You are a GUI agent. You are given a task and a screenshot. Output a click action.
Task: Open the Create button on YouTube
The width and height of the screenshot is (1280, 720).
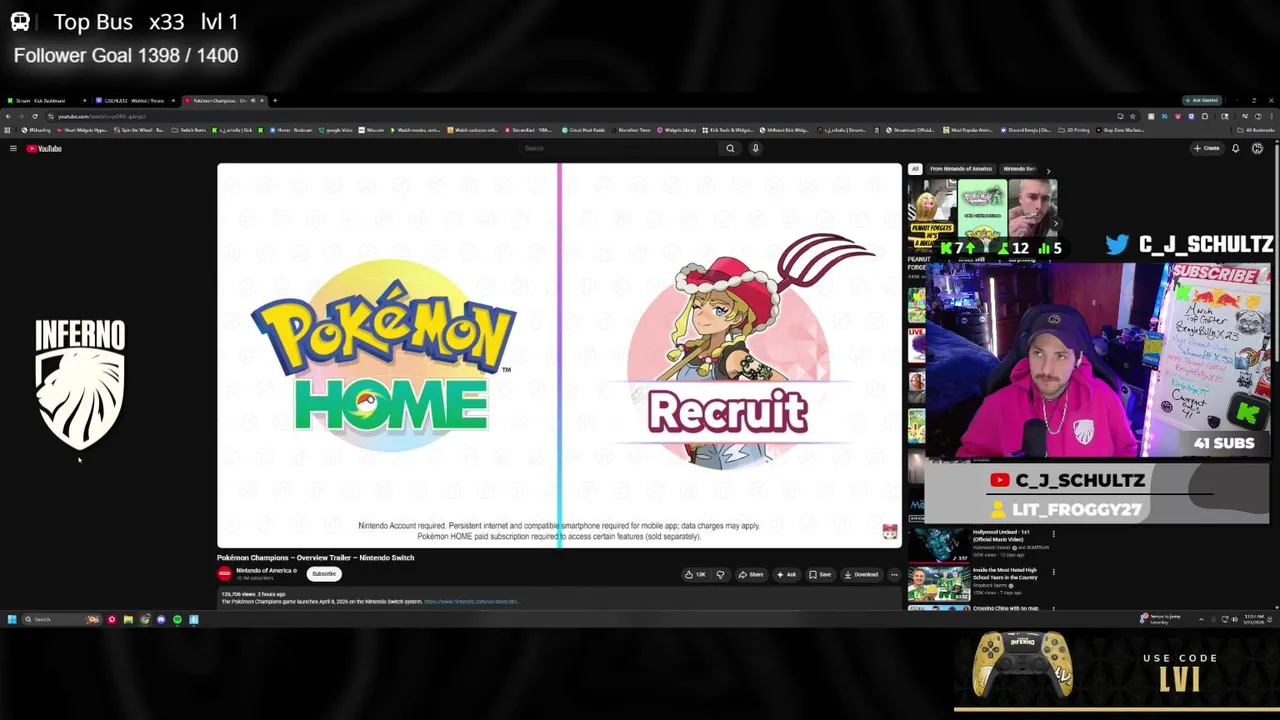[1206, 148]
